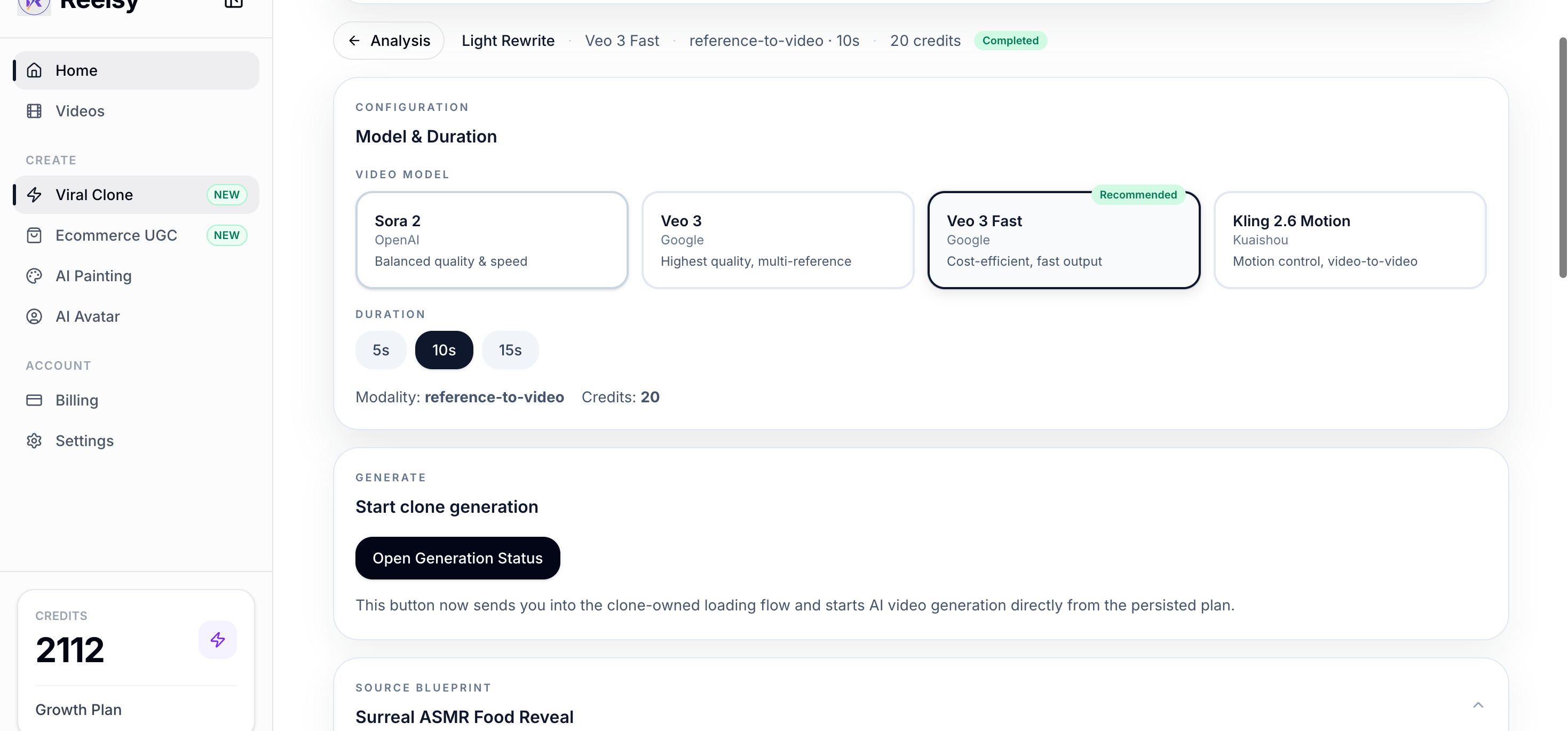Open the Ecommerce UGC tool

[116, 235]
